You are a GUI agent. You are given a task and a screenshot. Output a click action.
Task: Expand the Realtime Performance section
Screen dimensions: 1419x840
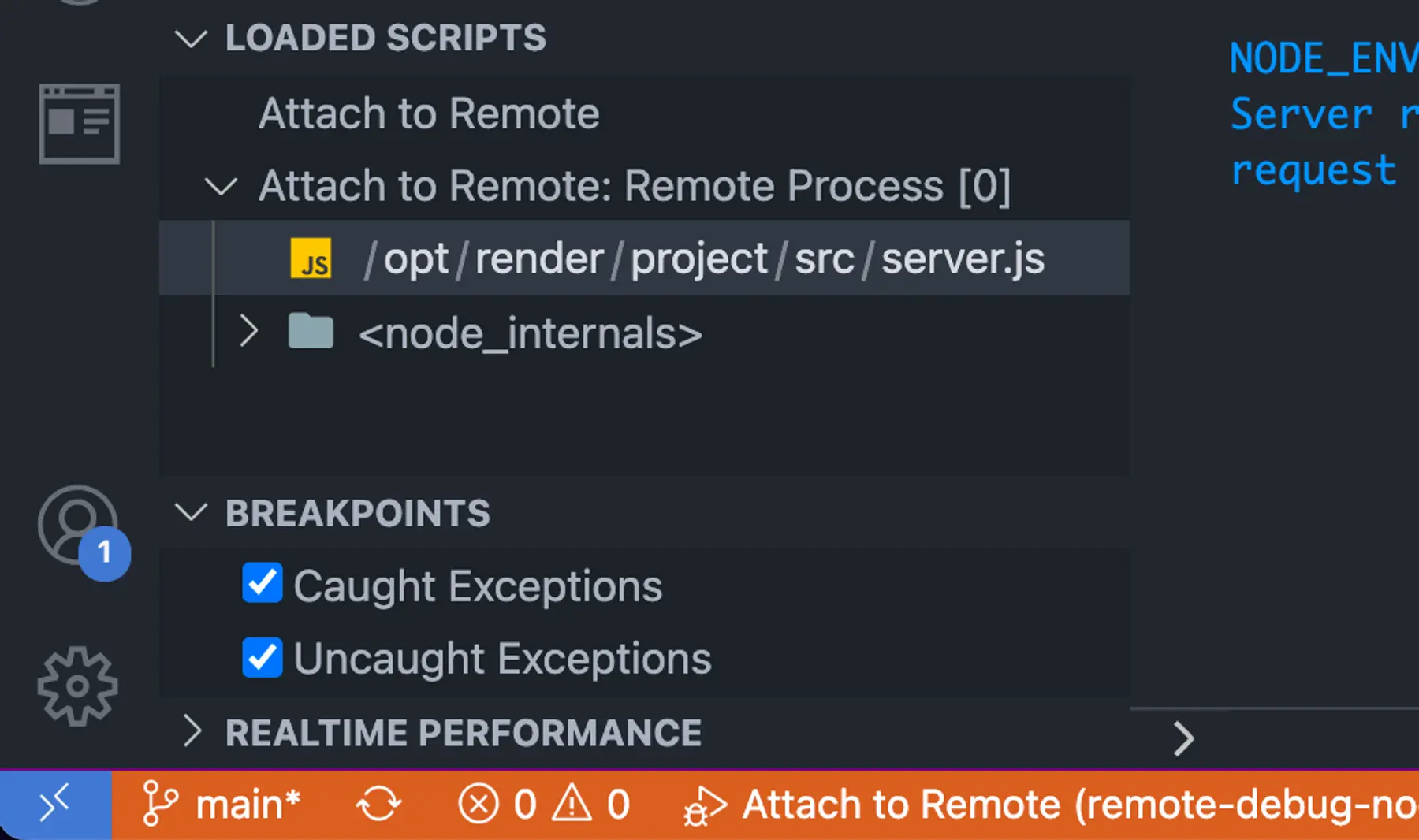coord(193,732)
